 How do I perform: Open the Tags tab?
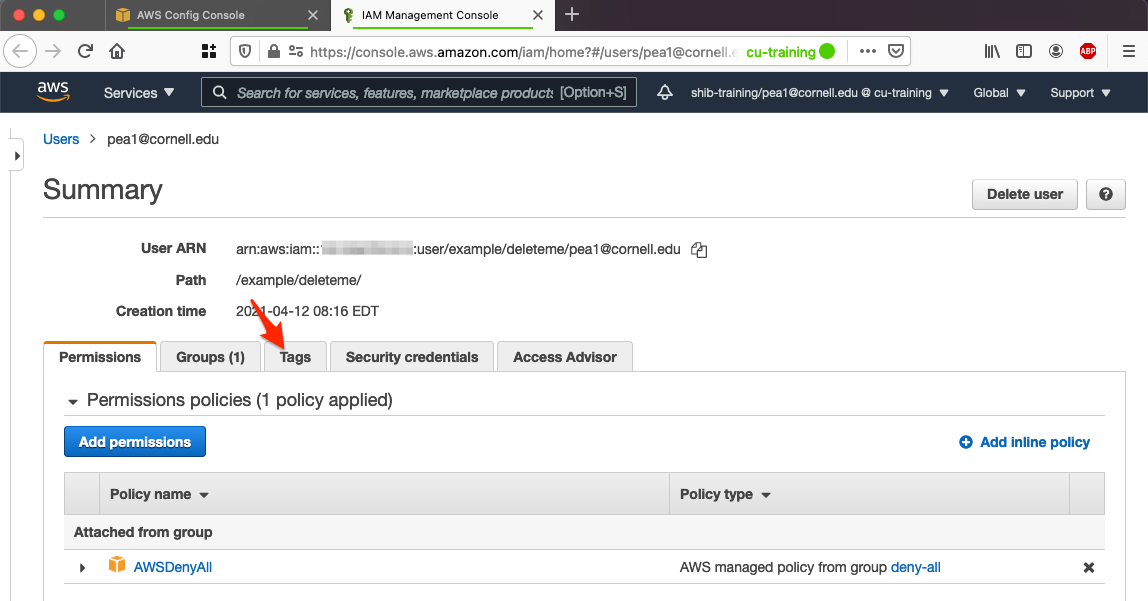pos(295,357)
